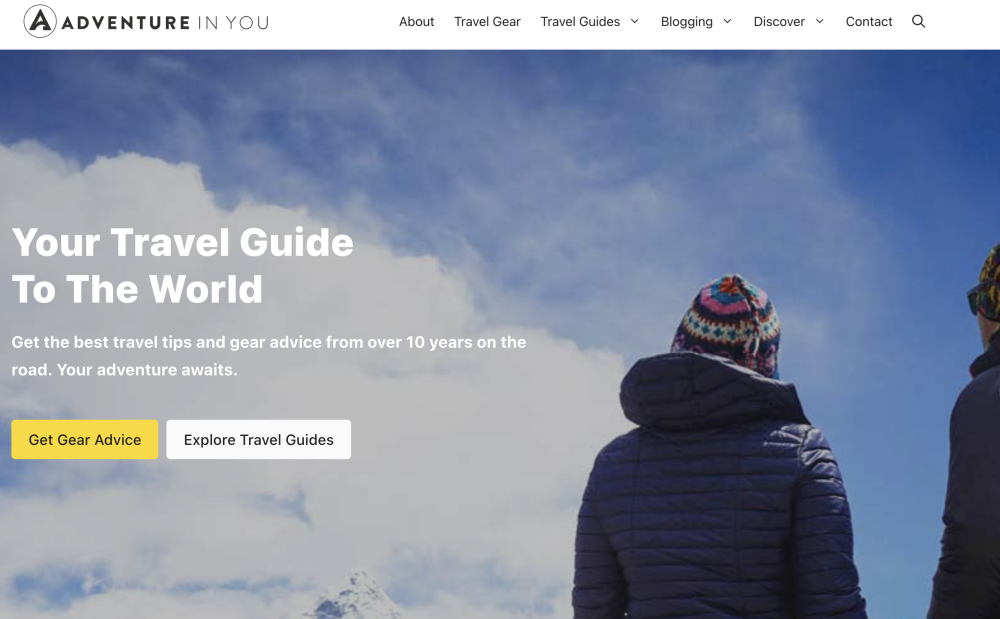Click the Adventure In You wordmark
1000x619 pixels.
tap(165, 23)
